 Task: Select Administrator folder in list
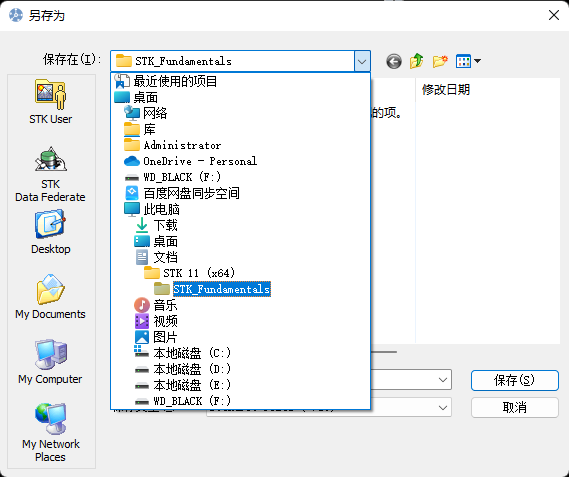[173, 145]
